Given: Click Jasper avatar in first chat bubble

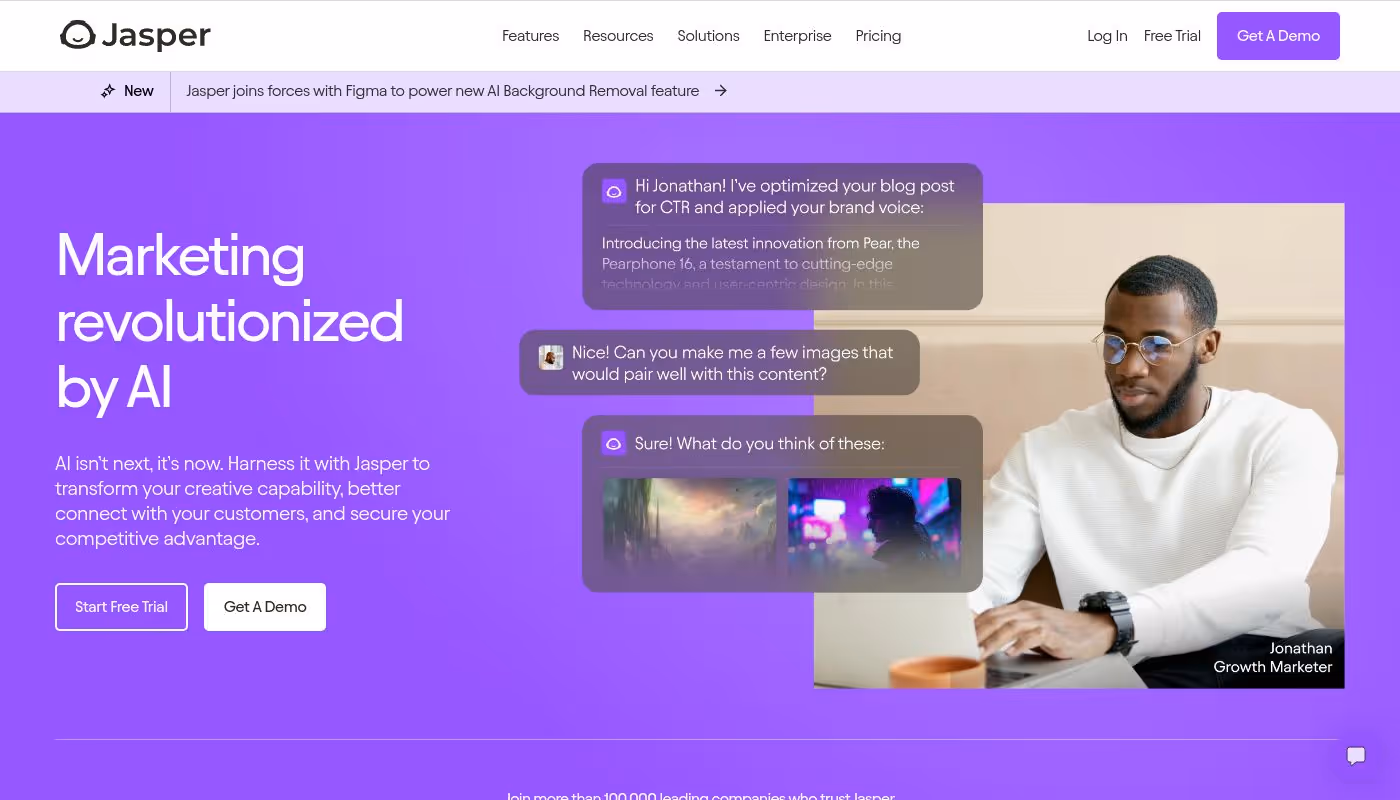Looking at the screenshot, I should coord(614,191).
